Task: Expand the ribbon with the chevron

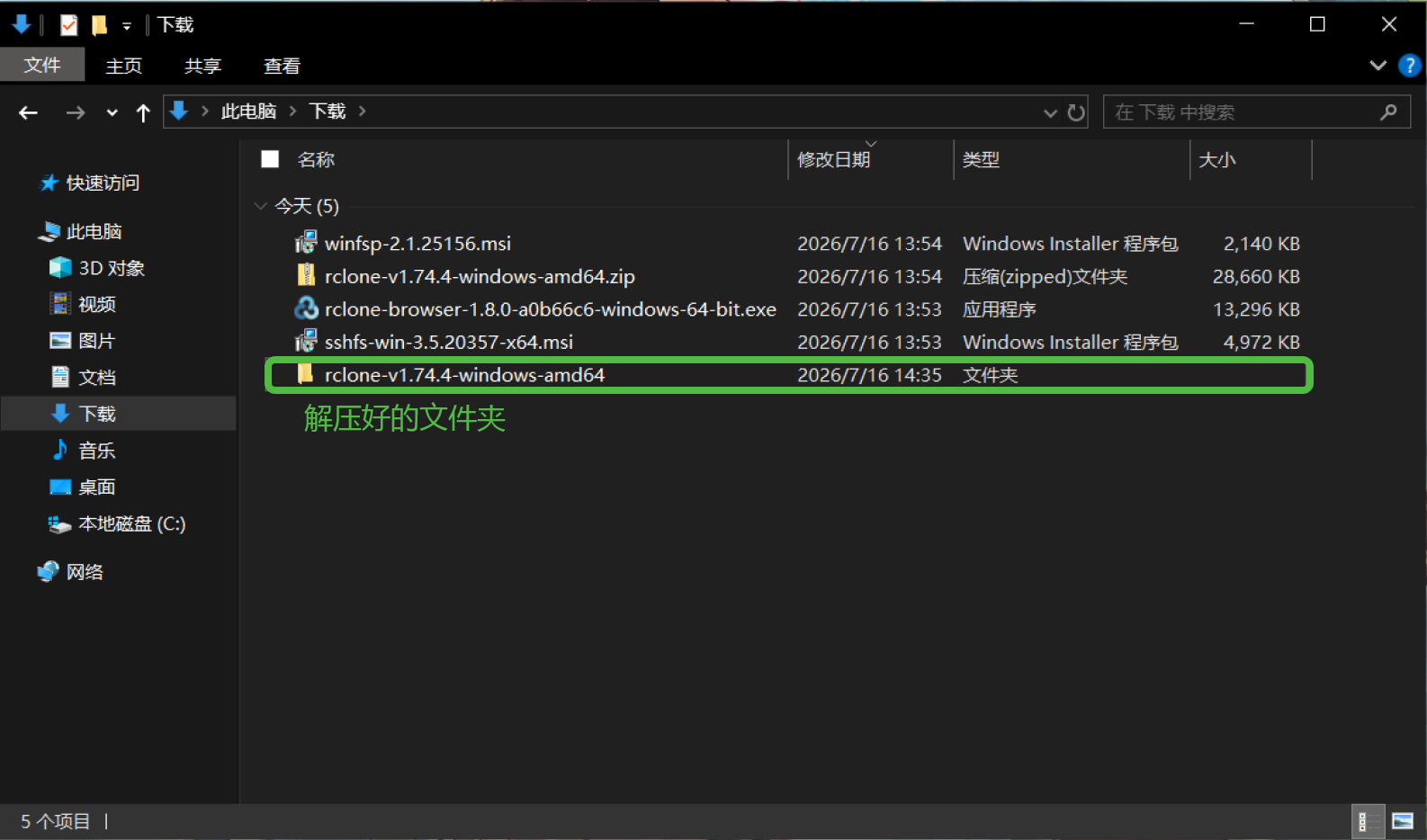Action: [x=1378, y=66]
